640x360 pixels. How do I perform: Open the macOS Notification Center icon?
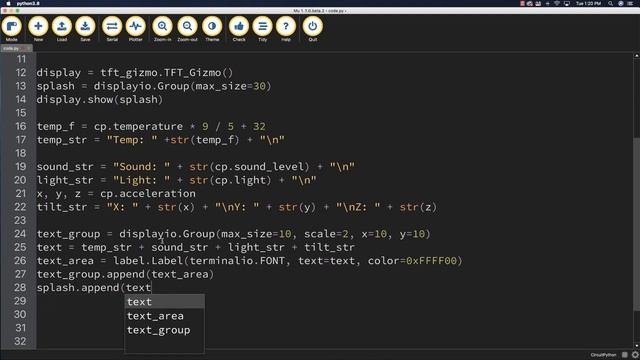coord(630,3)
